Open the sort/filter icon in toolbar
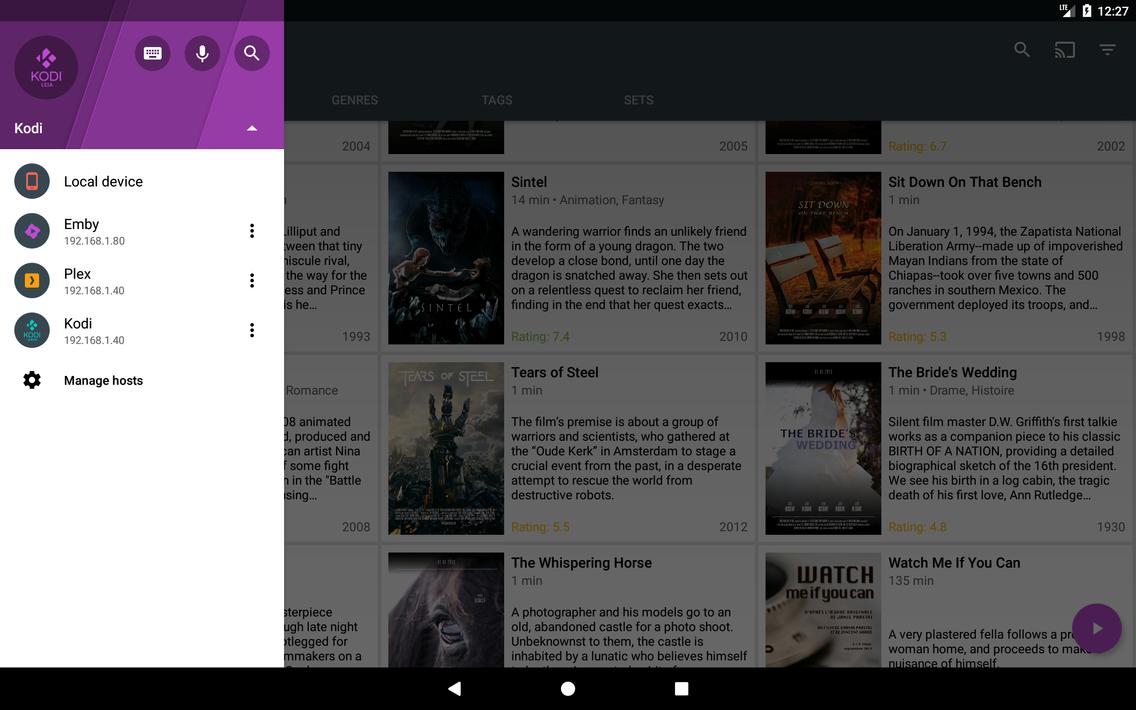The width and height of the screenshot is (1136, 710). tap(1107, 49)
